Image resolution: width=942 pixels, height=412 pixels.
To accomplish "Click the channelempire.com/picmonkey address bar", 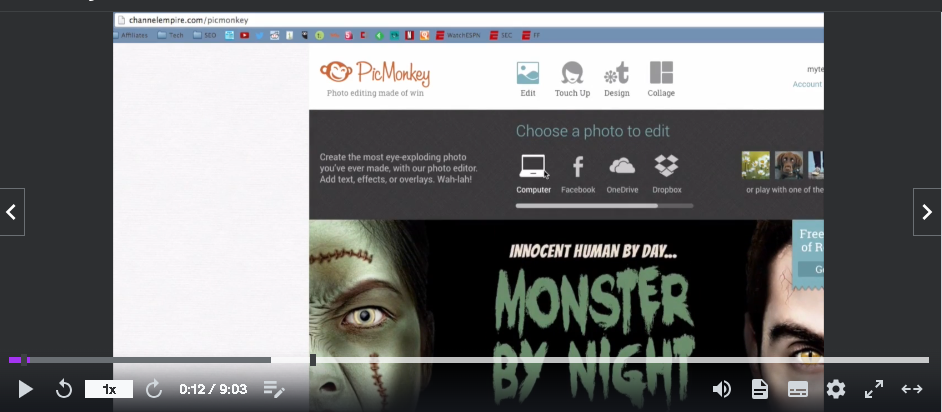I will tap(469, 20).
